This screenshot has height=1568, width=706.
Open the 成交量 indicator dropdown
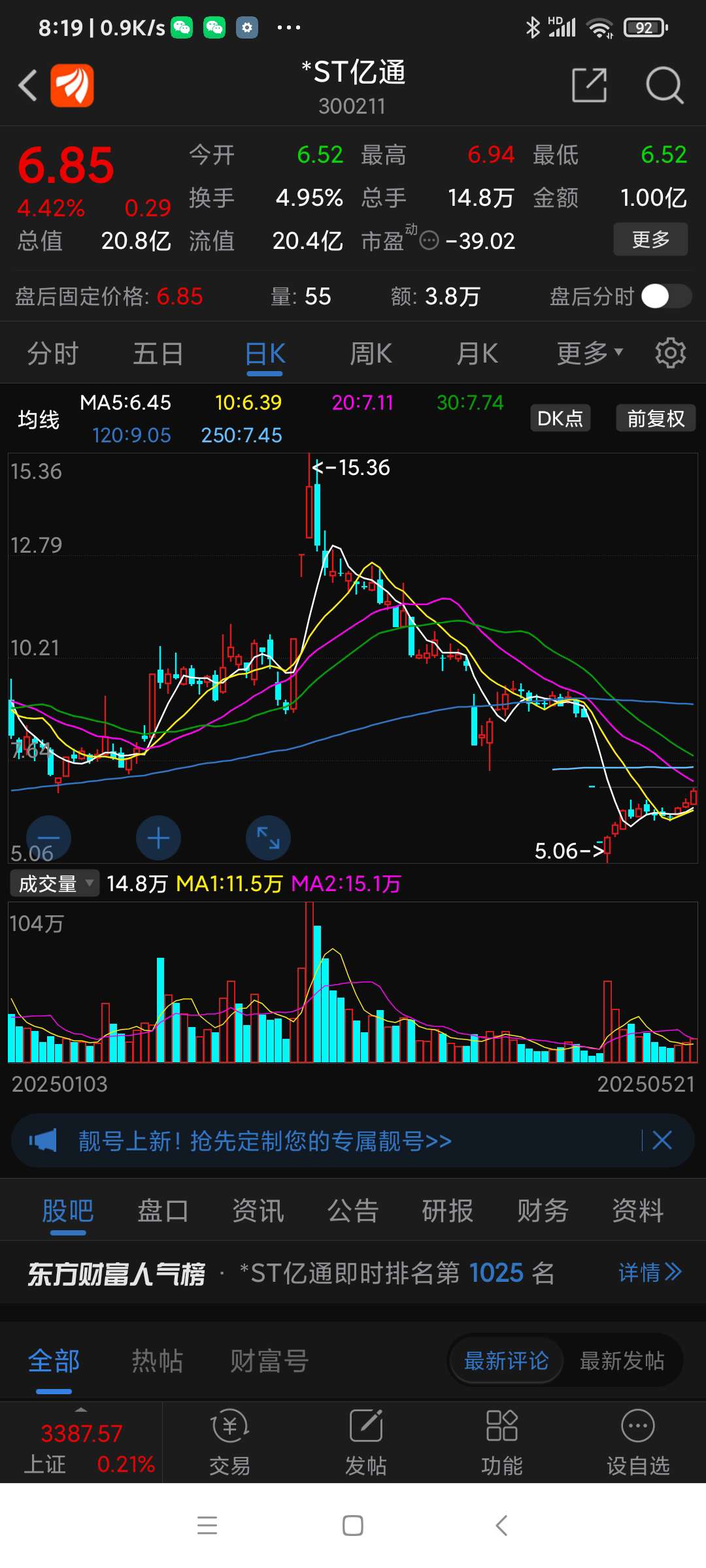coord(55,883)
